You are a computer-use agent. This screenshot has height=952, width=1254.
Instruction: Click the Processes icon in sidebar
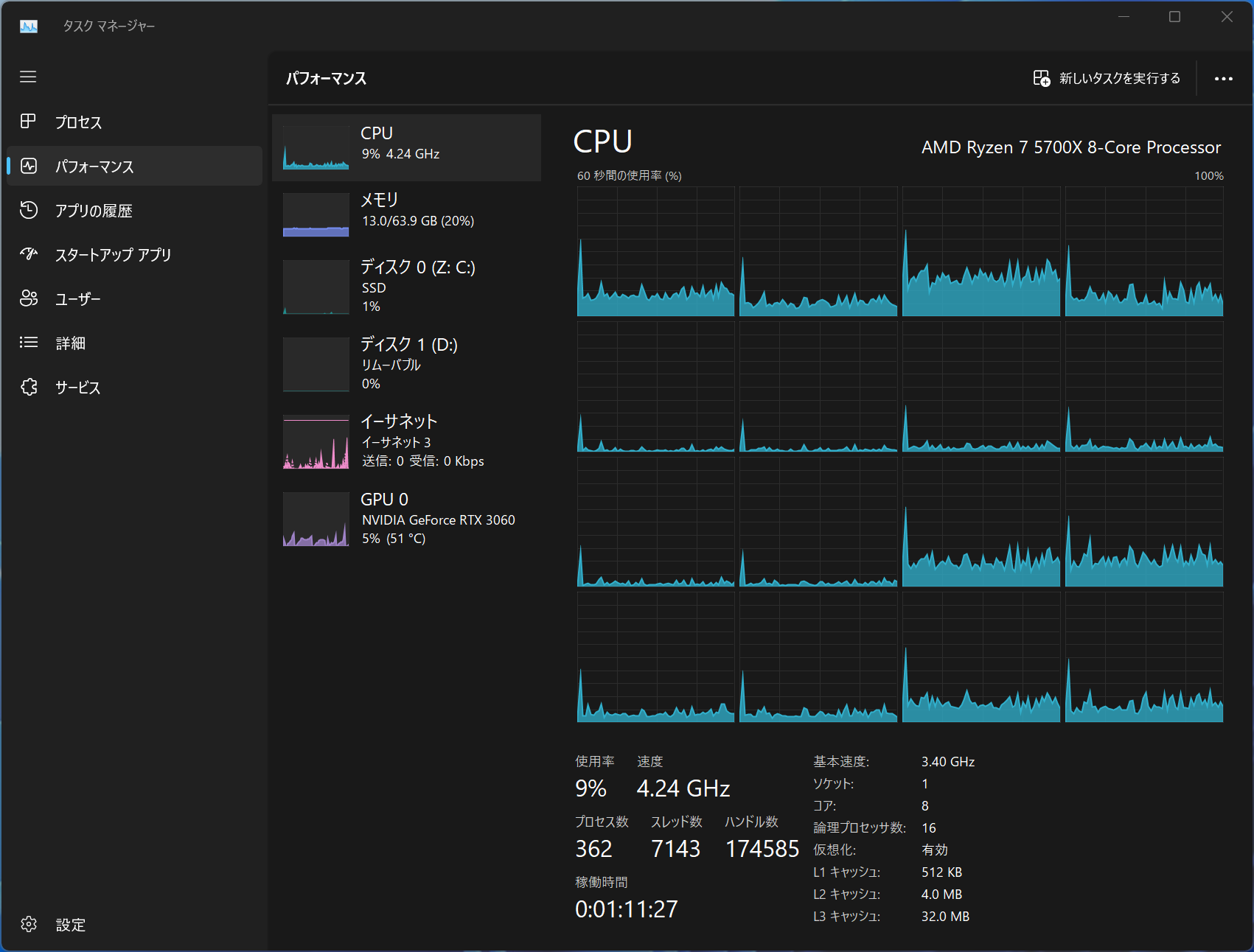coord(28,122)
